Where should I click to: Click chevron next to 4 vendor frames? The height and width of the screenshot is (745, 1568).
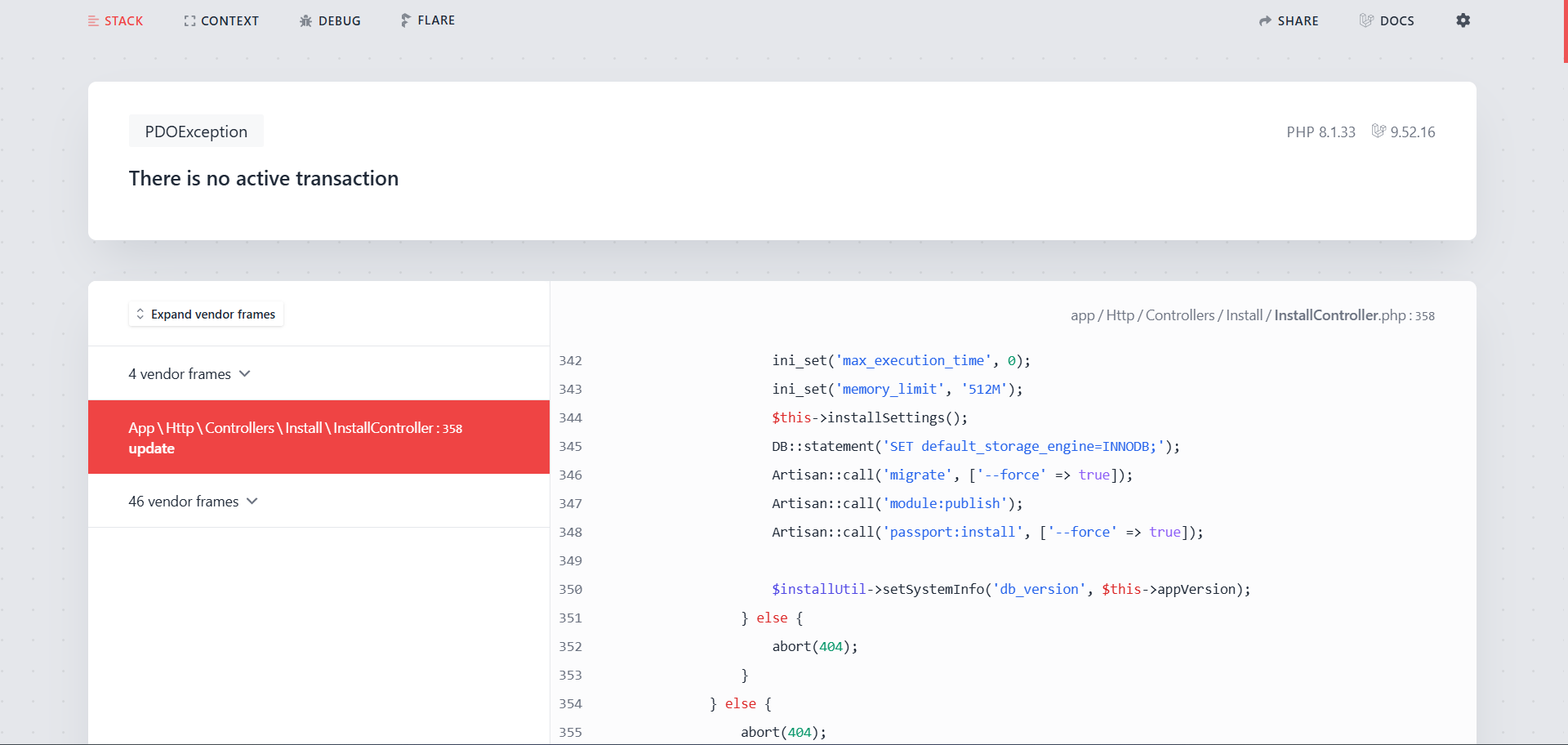[244, 374]
